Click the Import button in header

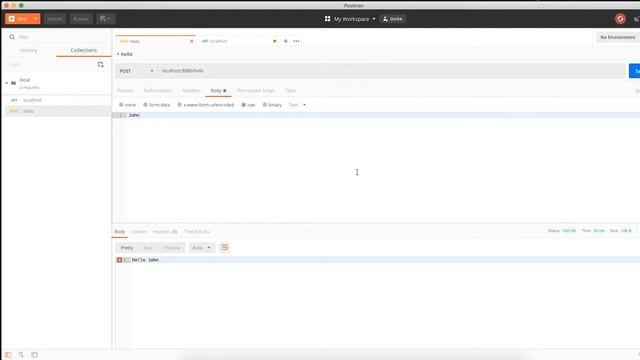pos(55,19)
